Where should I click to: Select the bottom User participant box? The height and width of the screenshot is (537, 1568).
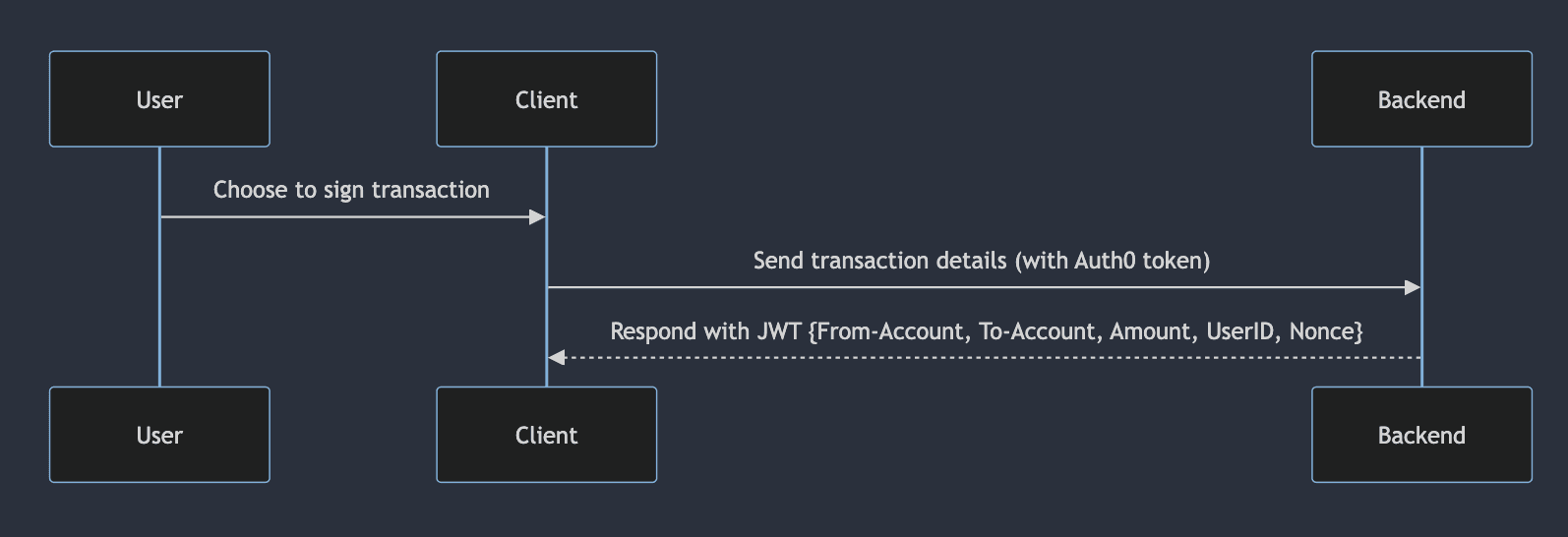[159, 435]
